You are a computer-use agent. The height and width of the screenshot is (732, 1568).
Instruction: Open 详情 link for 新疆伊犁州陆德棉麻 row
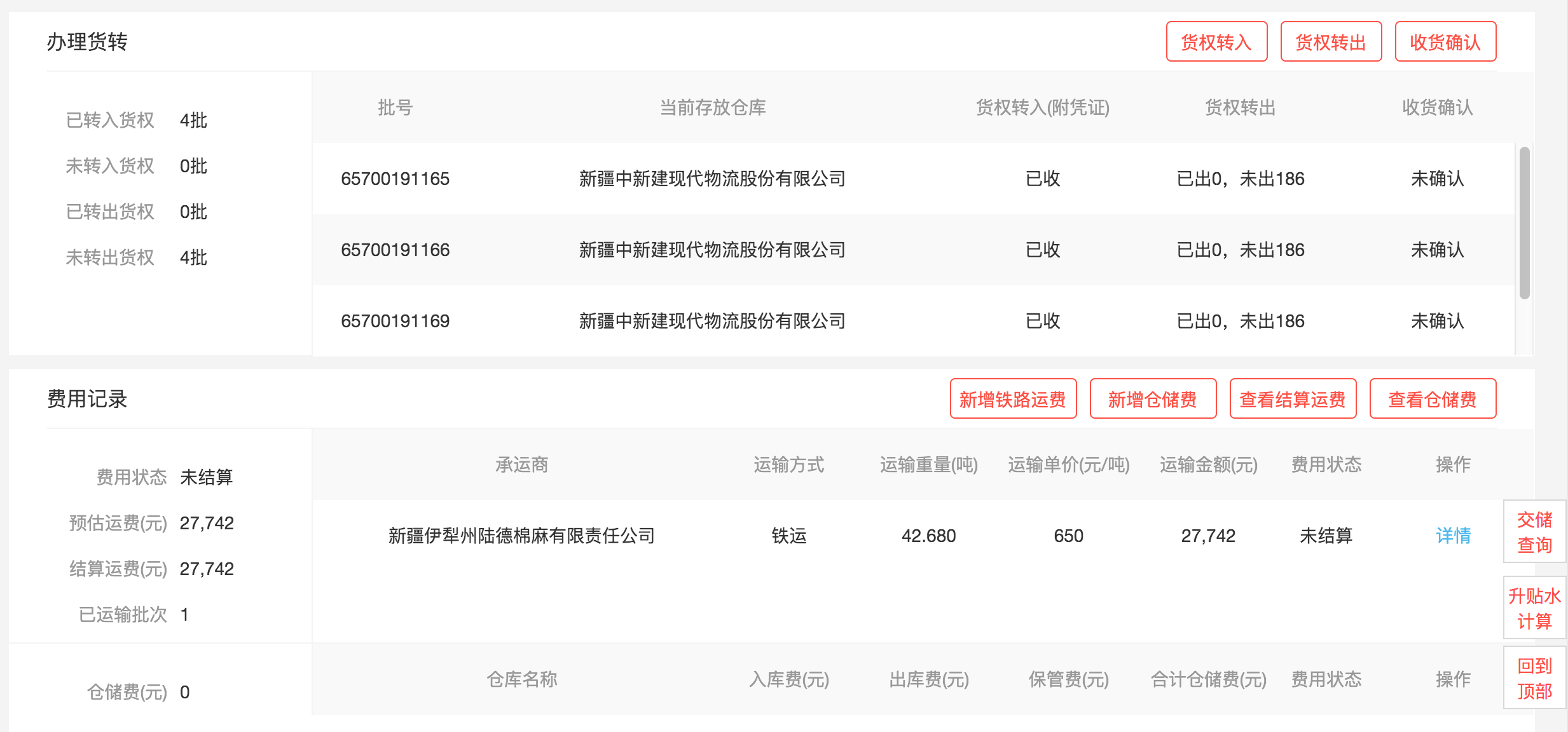(x=1453, y=536)
